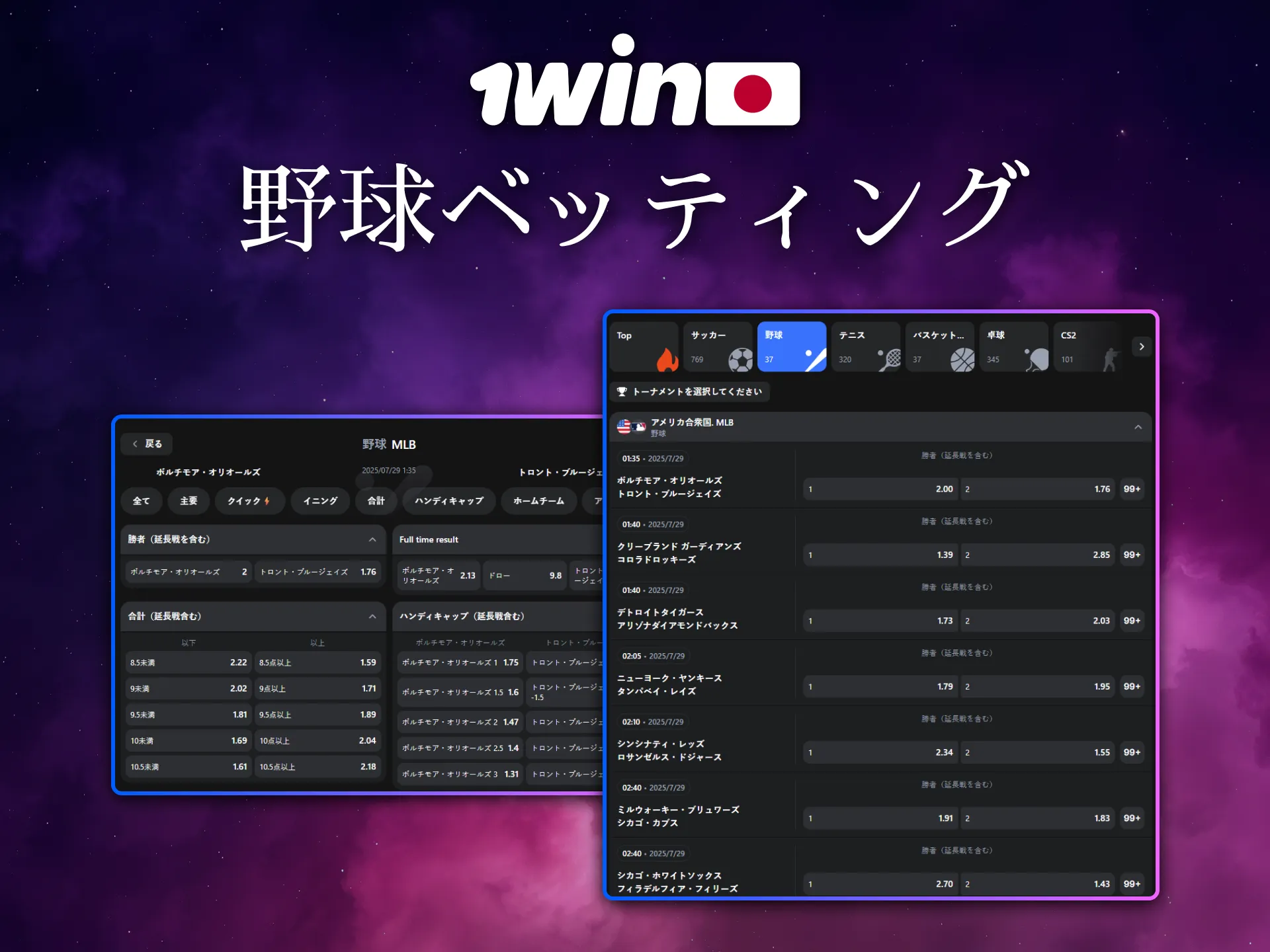Viewport: 1270px width, 952px height.
Task: Collapse the 合計（延長戦含む）market panel
Action: [x=372, y=616]
